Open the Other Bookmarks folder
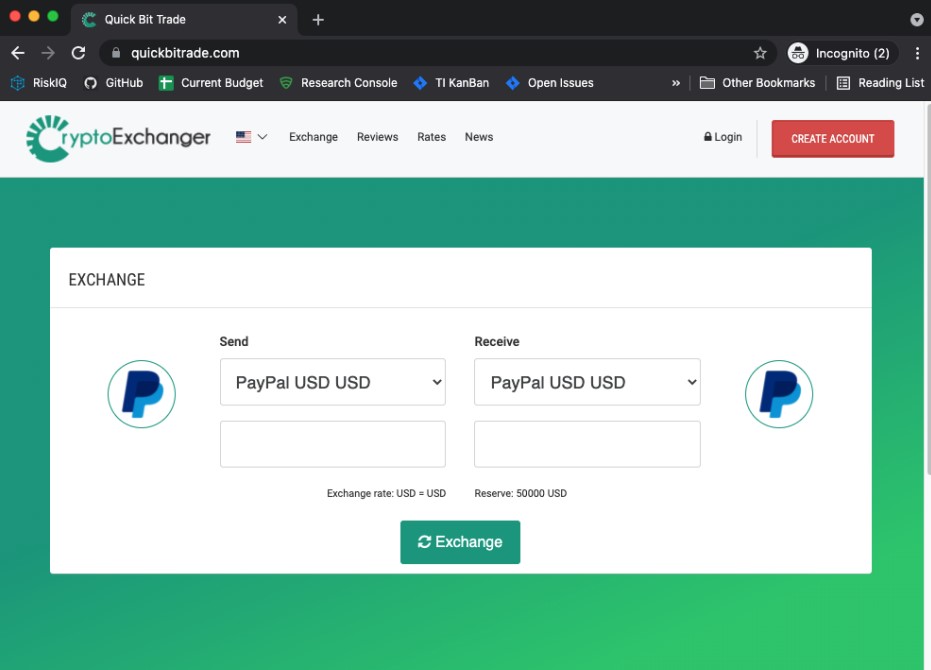Image resolution: width=931 pixels, height=670 pixels. pos(758,83)
